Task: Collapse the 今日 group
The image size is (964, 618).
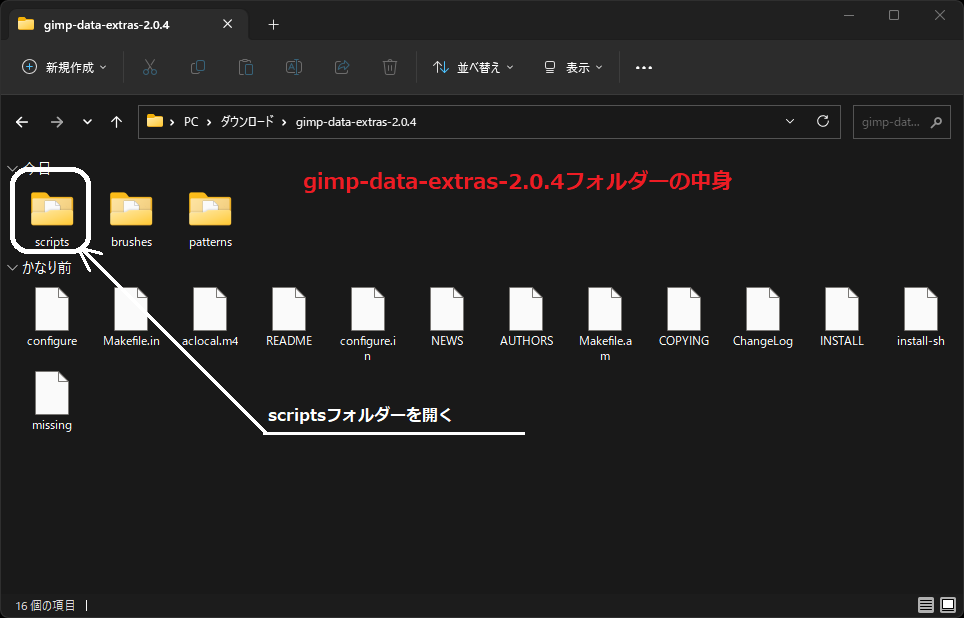Action: [x=12, y=168]
